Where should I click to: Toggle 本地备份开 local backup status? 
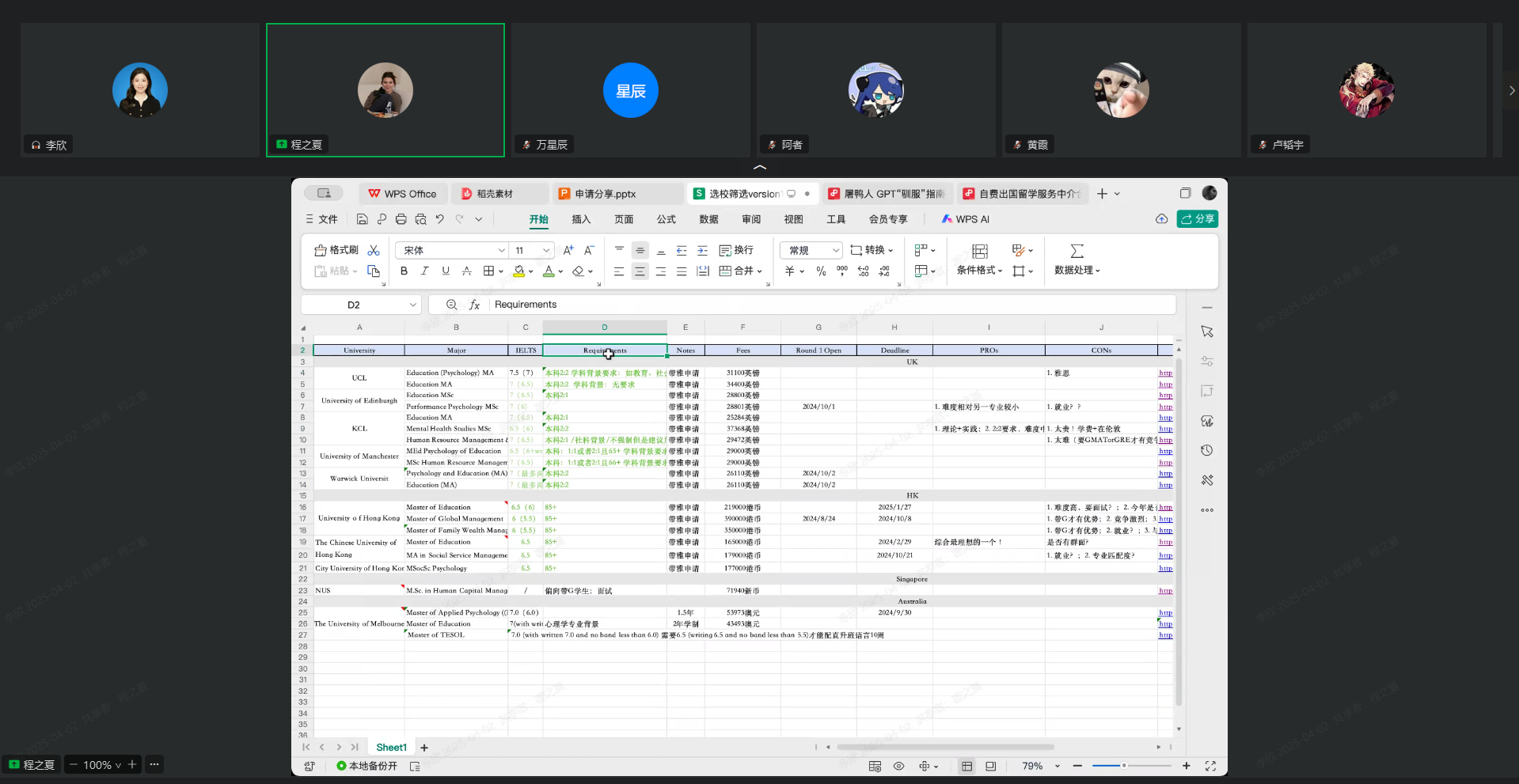(x=366, y=766)
